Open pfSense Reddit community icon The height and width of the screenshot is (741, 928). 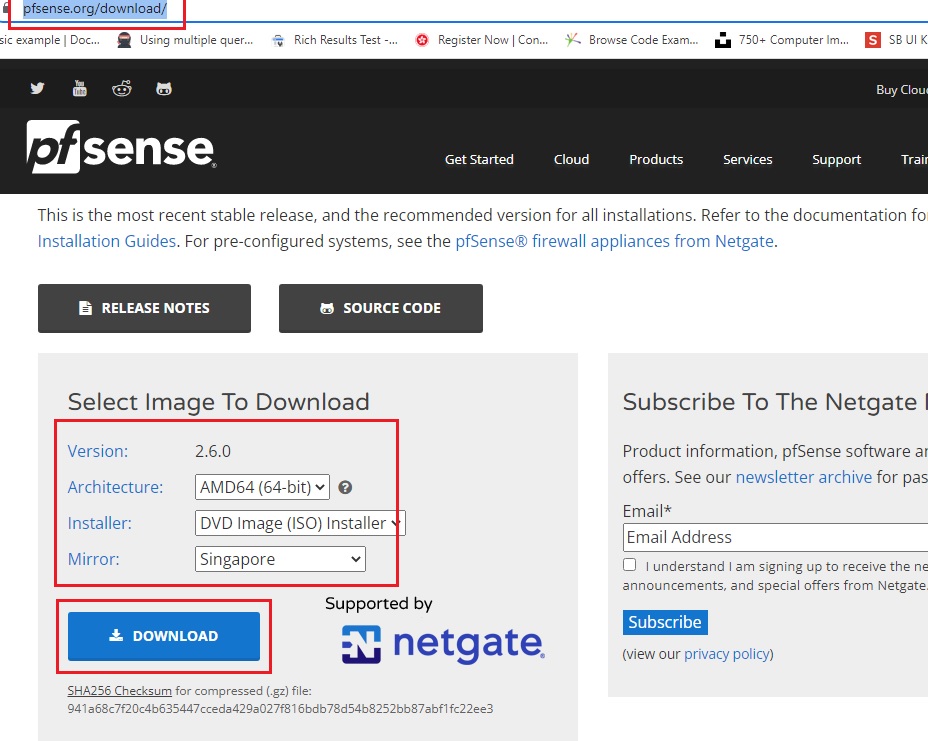122,89
